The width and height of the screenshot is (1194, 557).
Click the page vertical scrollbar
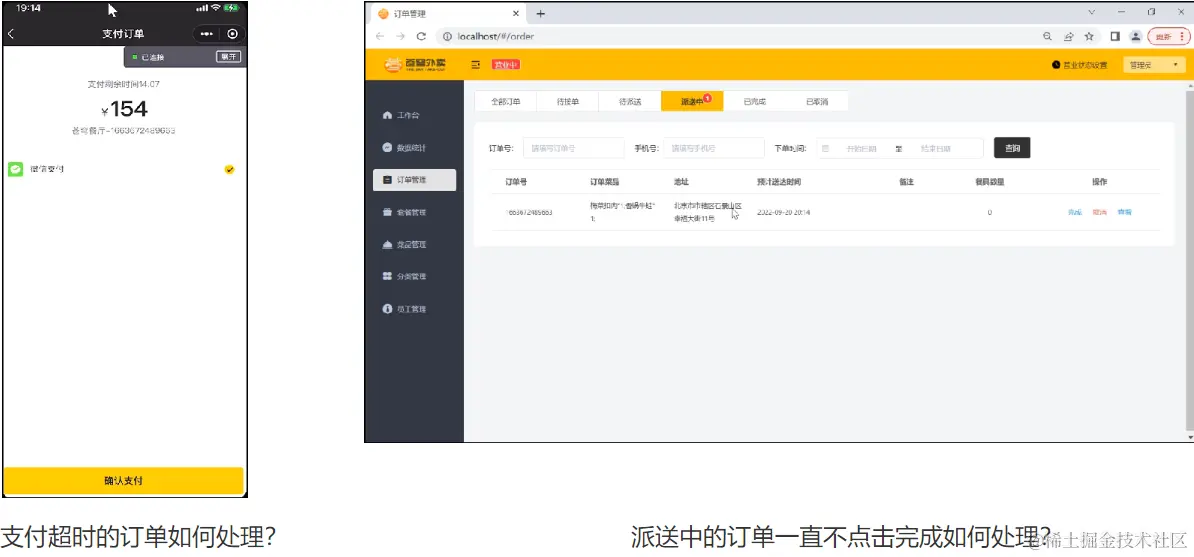pyautogui.click(x=1190, y=259)
